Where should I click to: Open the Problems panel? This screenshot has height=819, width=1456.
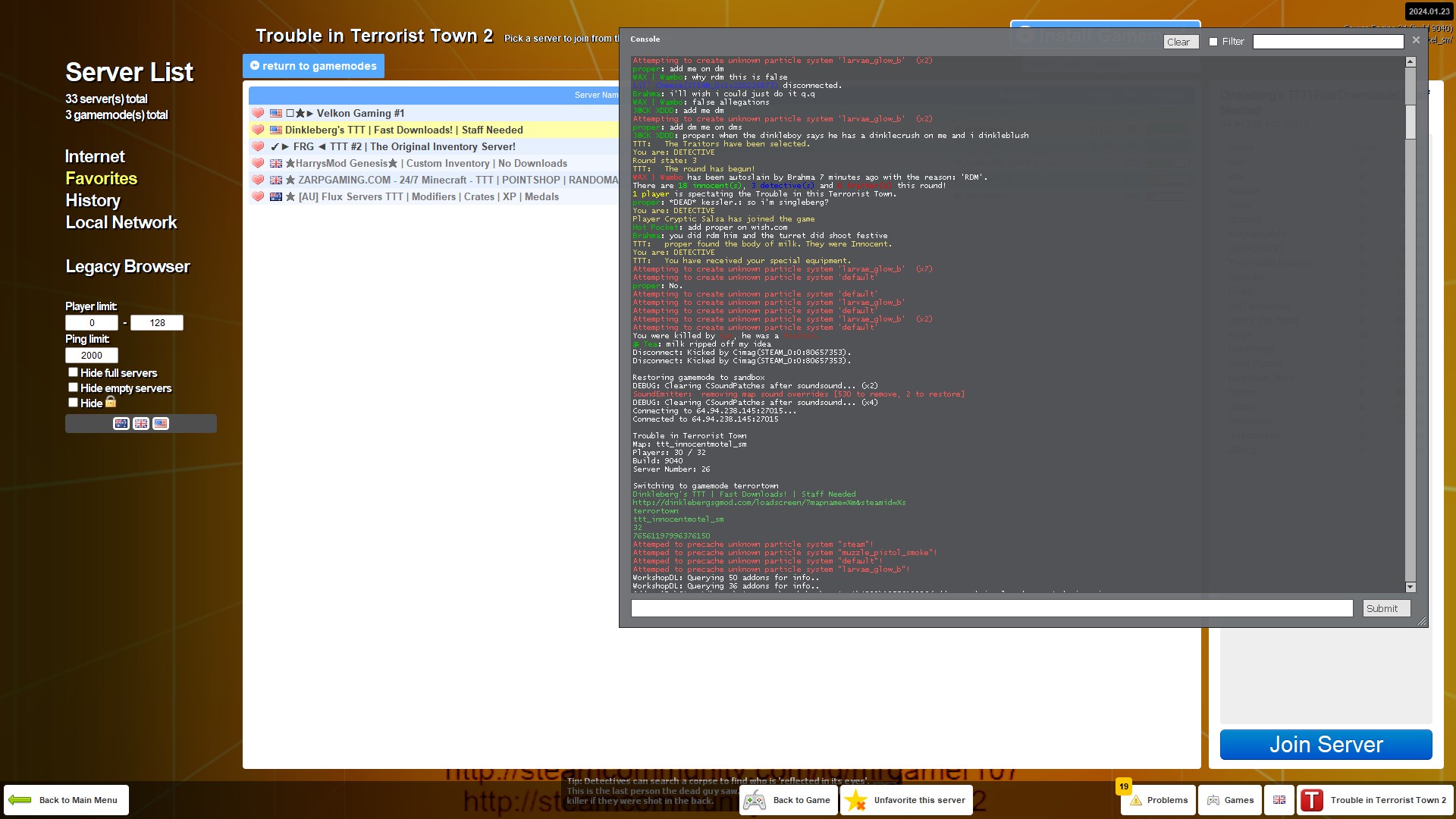point(1159,800)
